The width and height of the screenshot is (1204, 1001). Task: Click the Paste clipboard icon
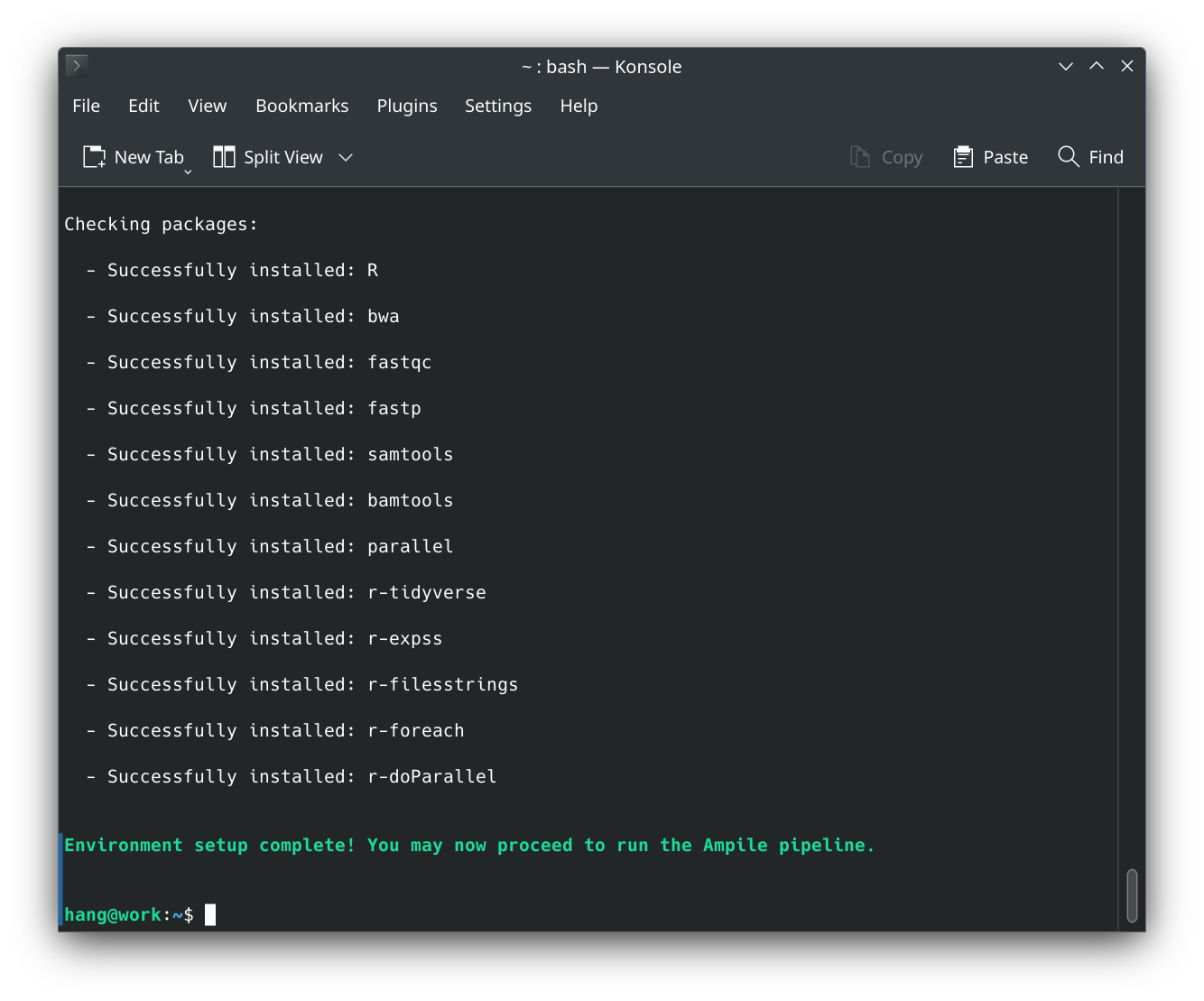[963, 157]
